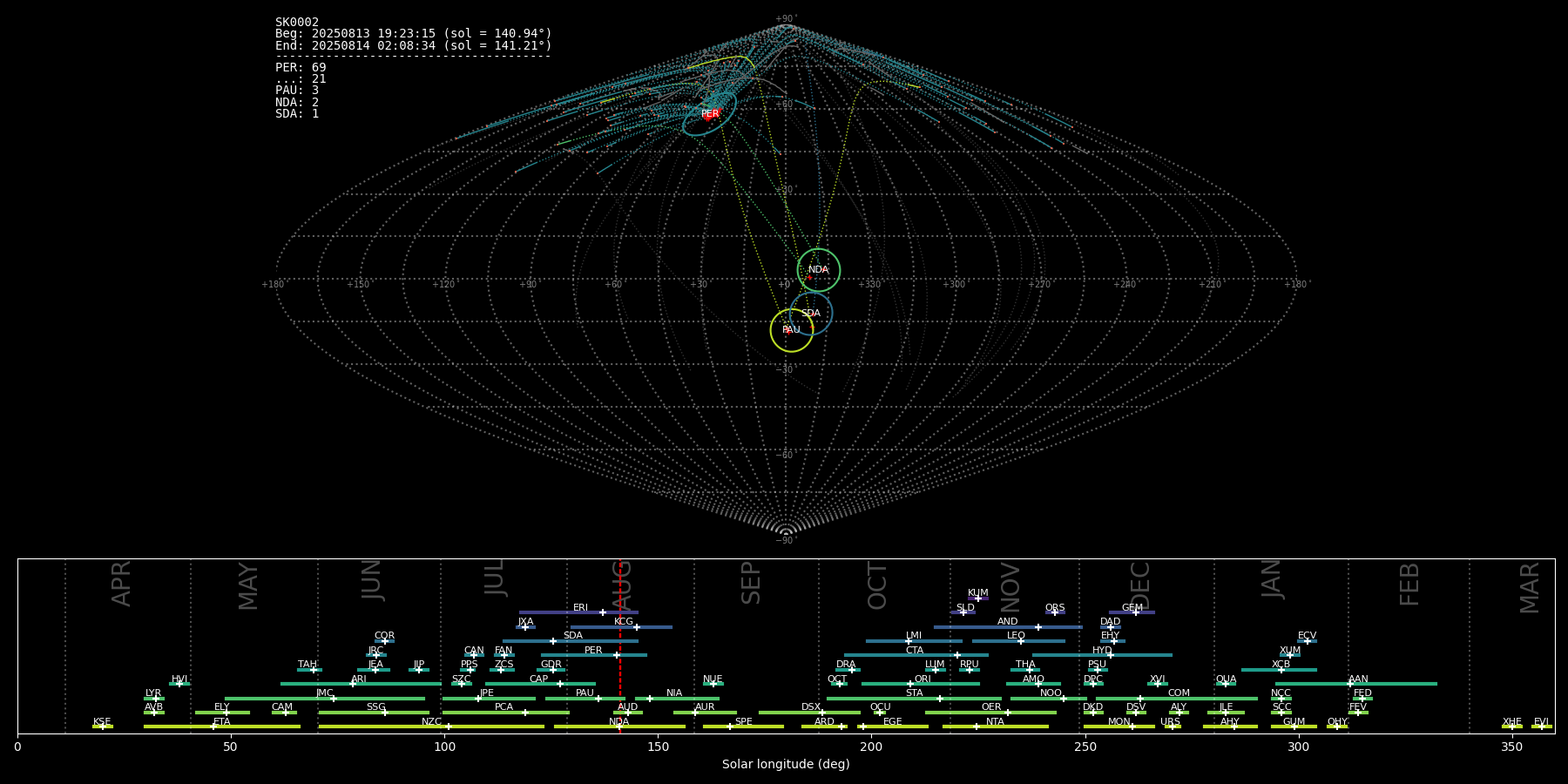The width and height of the screenshot is (1568, 784).
Task: Click the LMI shower bar in the timeline
Action: (914, 641)
